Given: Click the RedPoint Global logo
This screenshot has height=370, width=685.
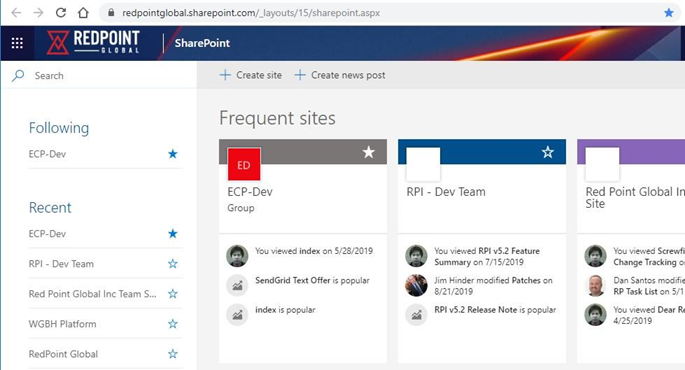Looking at the screenshot, I should coord(93,42).
